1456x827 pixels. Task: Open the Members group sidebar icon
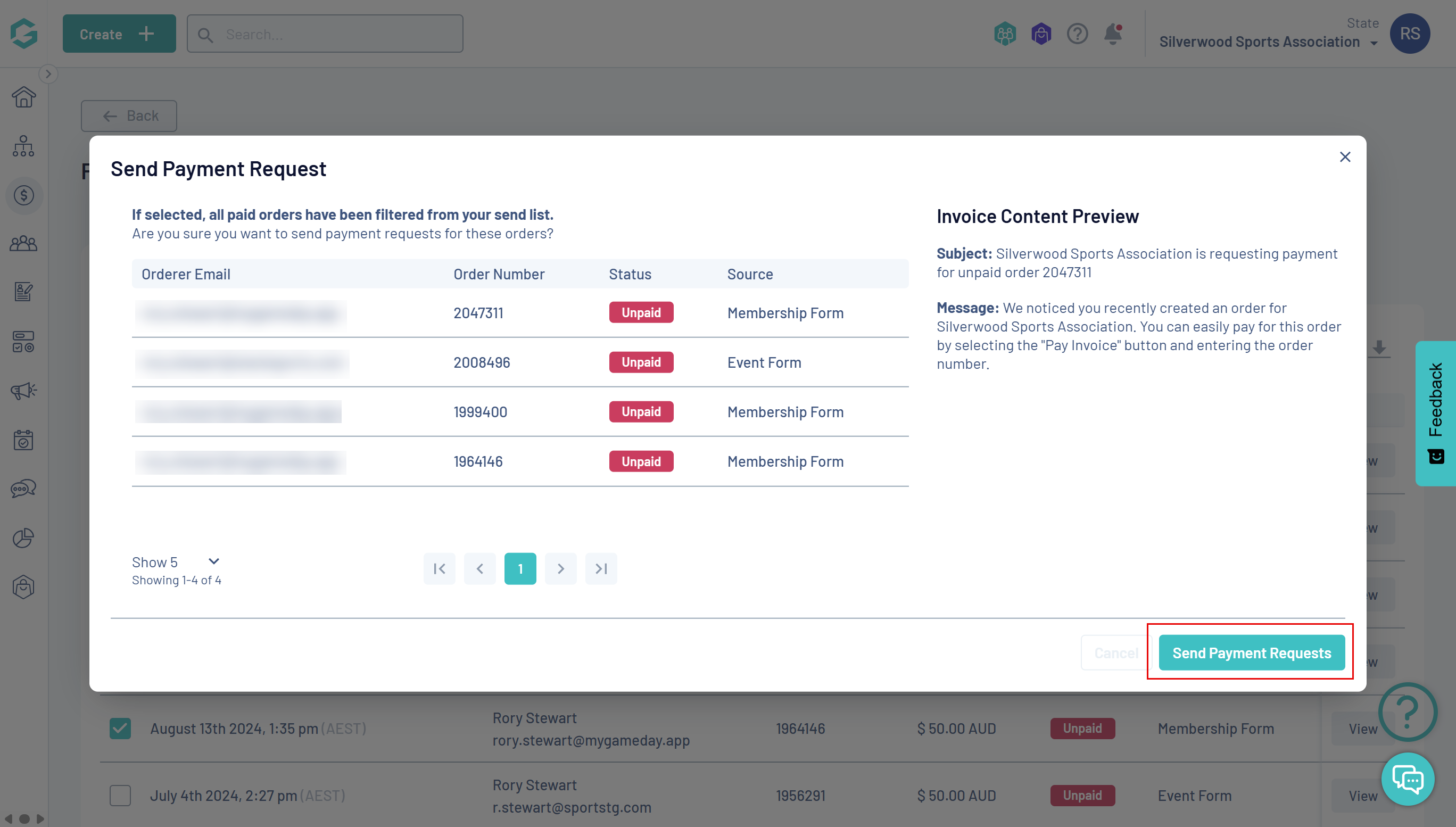[23, 244]
